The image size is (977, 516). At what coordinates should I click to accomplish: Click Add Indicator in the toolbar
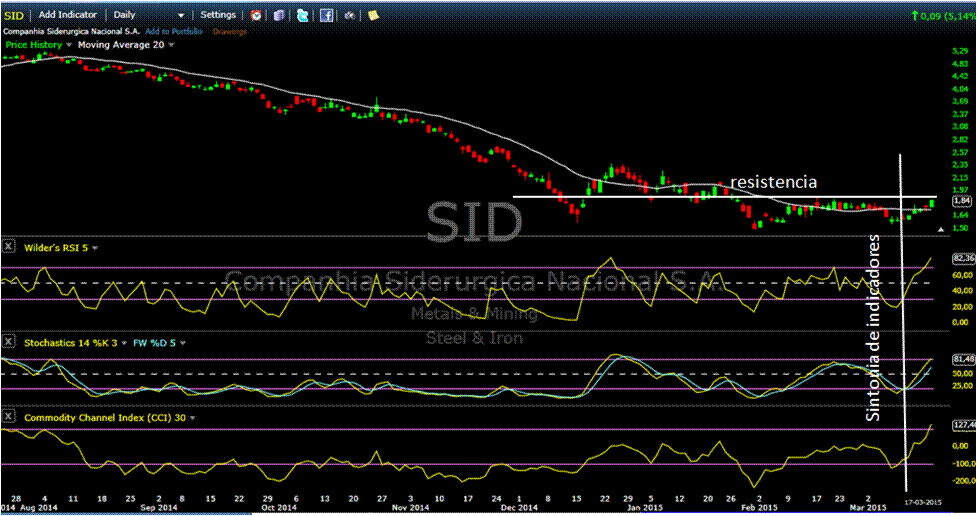point(68,14)
